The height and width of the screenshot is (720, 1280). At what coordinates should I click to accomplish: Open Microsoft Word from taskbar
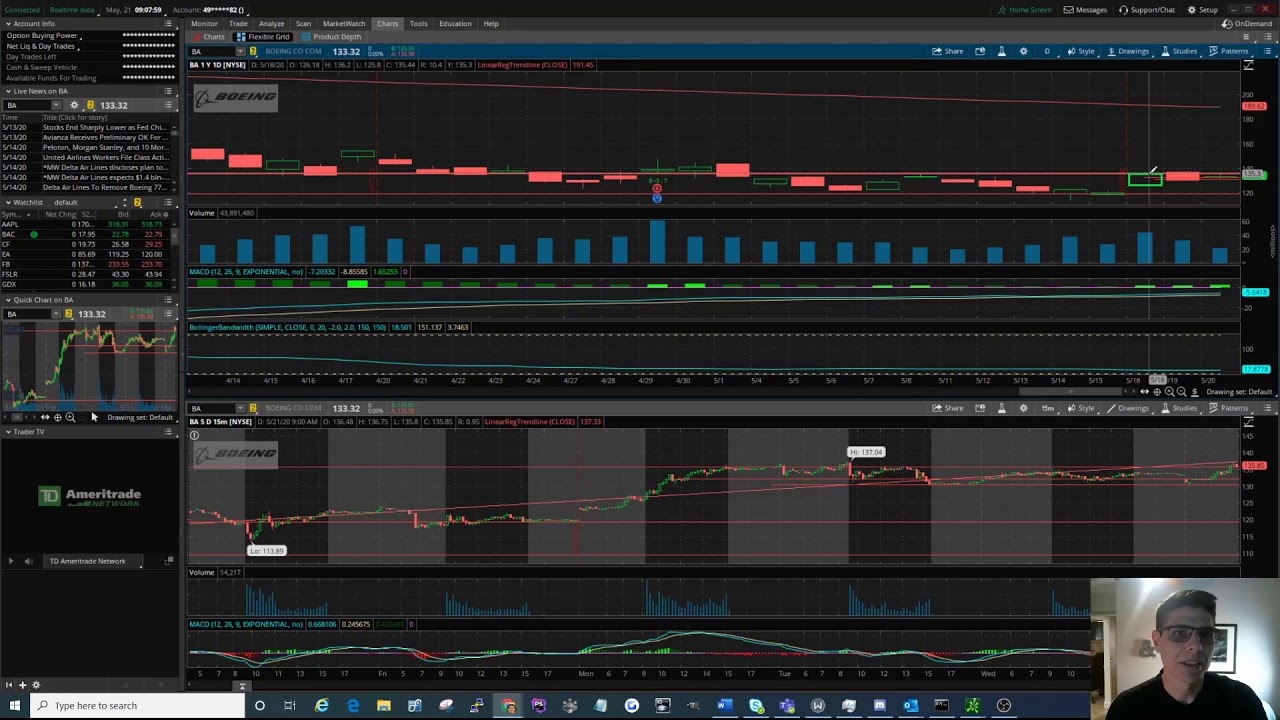[x=725, y=706]
